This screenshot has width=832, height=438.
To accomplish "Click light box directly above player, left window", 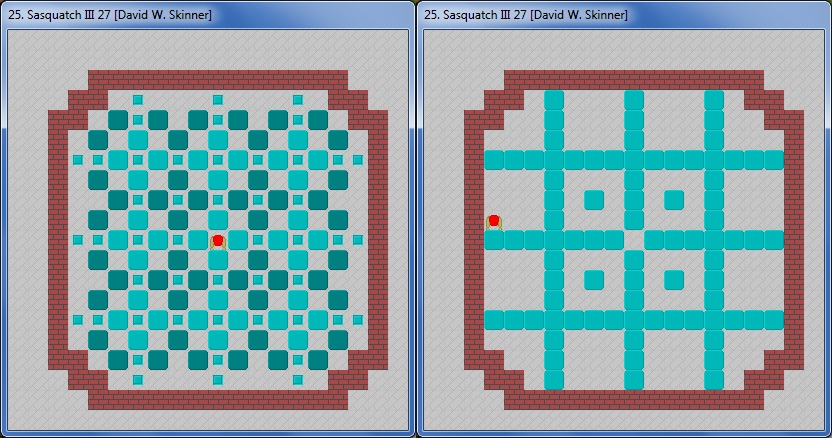I will (x=218, y=220).
